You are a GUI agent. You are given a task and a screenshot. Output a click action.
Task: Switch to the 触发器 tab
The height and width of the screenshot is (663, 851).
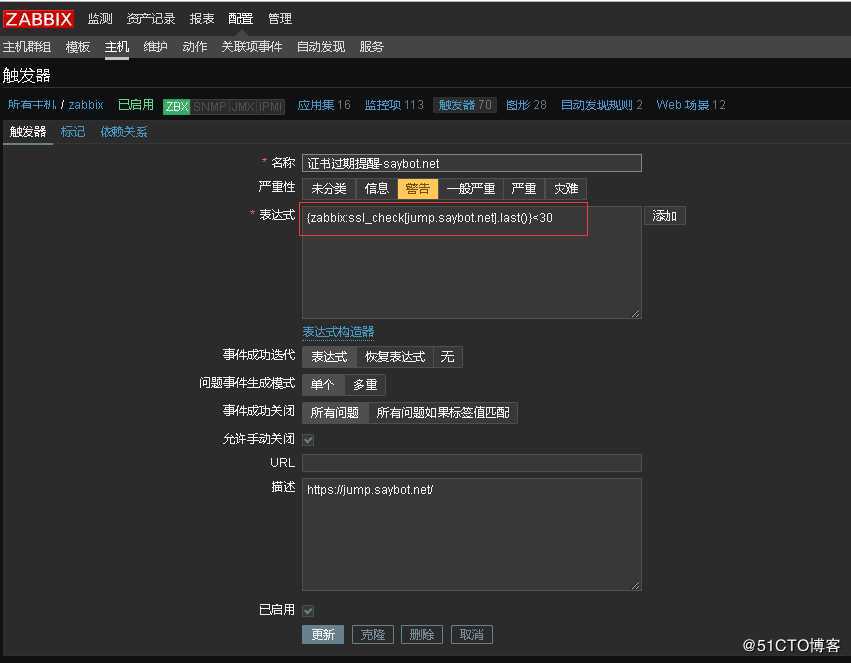[x=28, y=131]
